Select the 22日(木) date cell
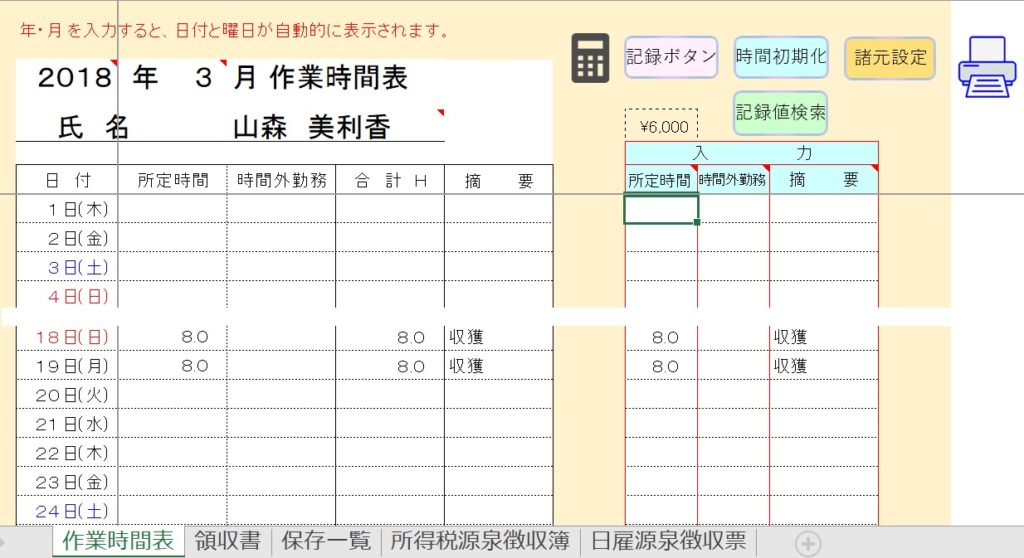Image resolution: width=1024 pixels, height=558 pixels. coord(67,452)
